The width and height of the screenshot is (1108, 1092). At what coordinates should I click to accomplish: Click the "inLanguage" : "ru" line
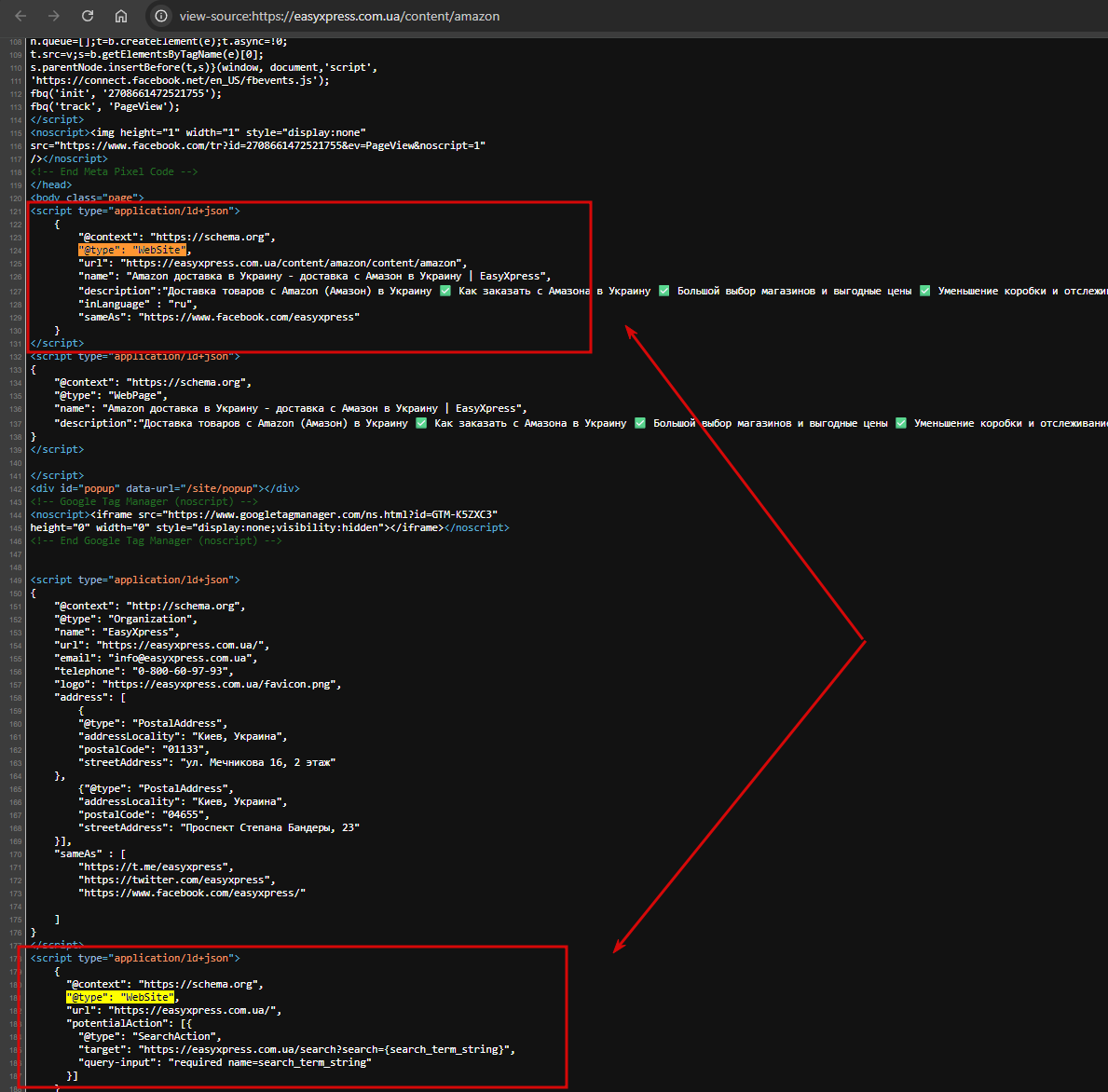point(138,305)
